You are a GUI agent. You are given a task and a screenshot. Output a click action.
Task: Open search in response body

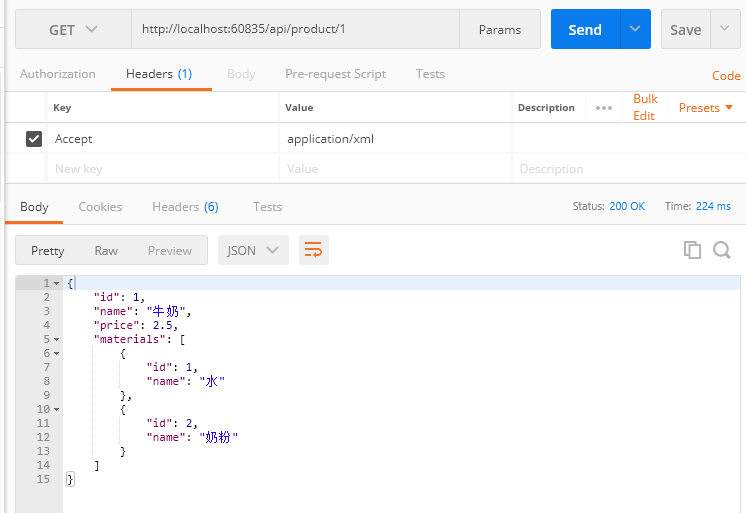pyautogui.click(x=722, y=250)
